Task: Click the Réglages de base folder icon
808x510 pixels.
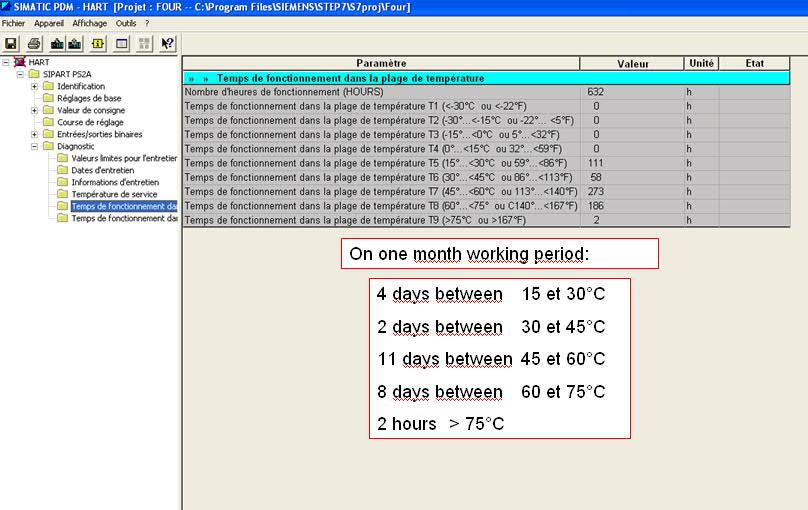Action: click(x=48, y=98)
